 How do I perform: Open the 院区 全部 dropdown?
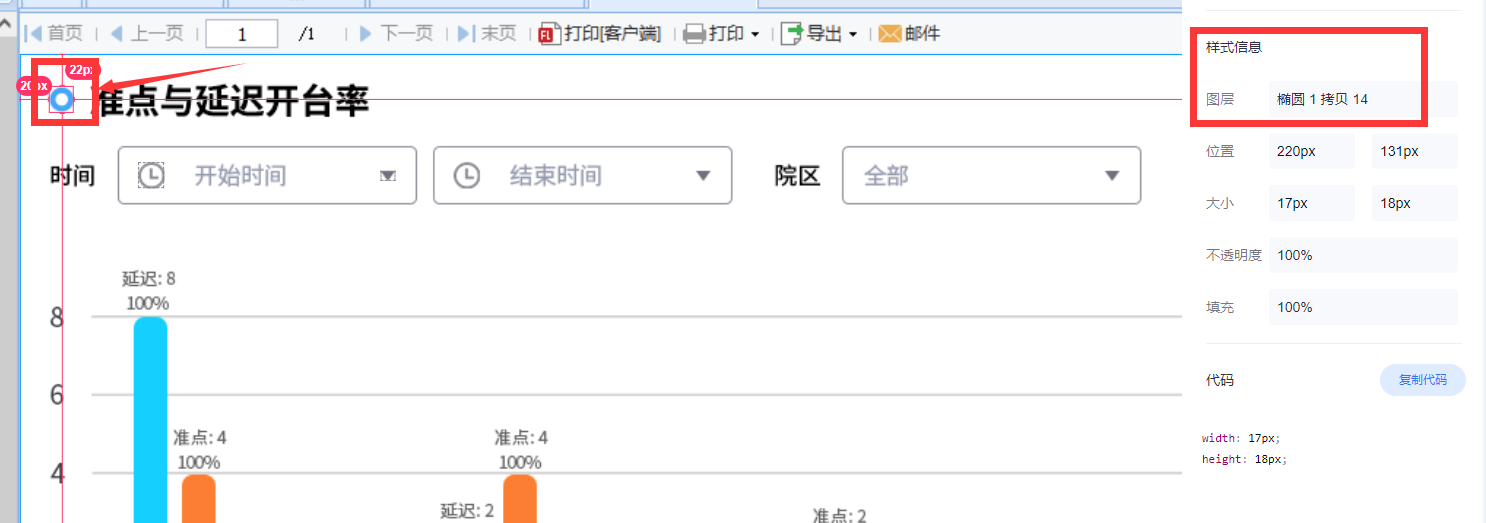click(x=991, y=175)
